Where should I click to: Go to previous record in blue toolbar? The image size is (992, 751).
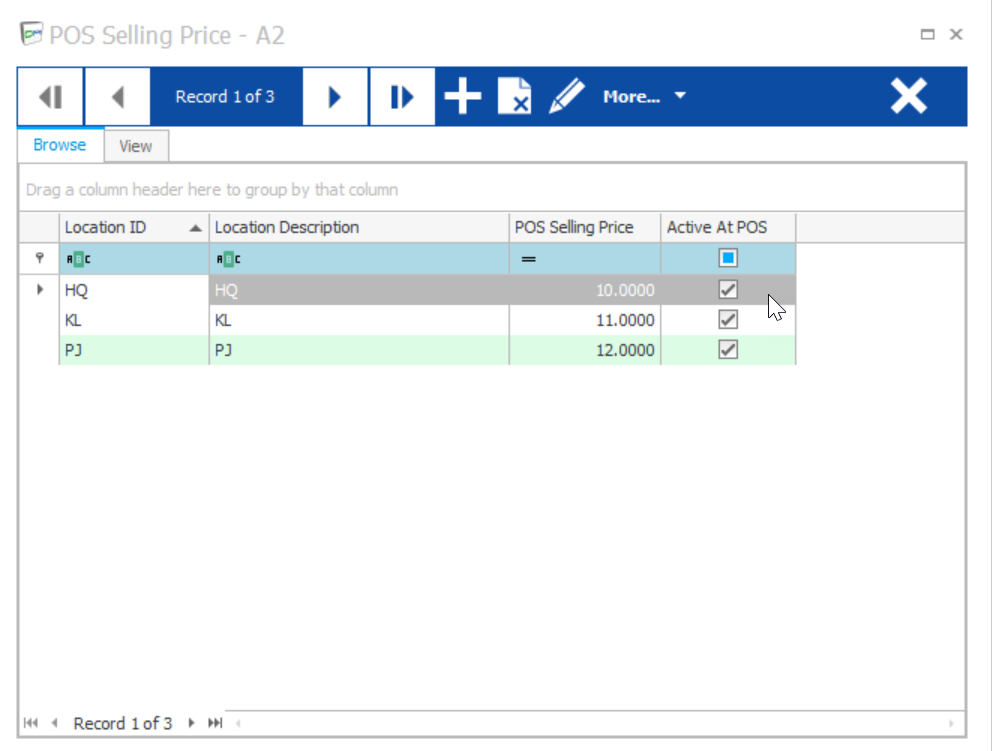click(118, 97)
